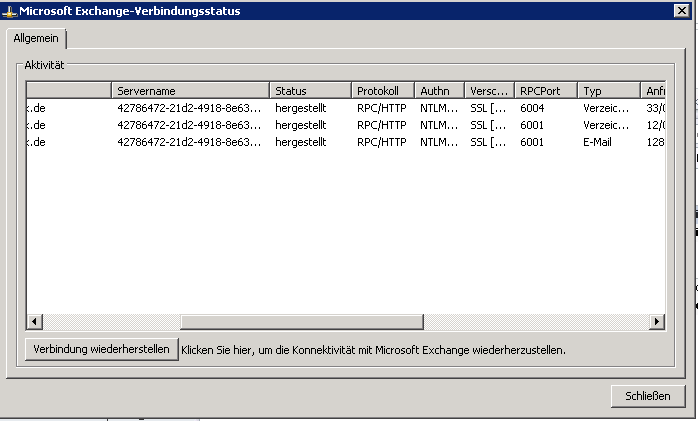Viewport: 698px width, 421px height.
Task: Click RPCPort value 6001 in the E-Mail row
Action: (x=532, y=142)
